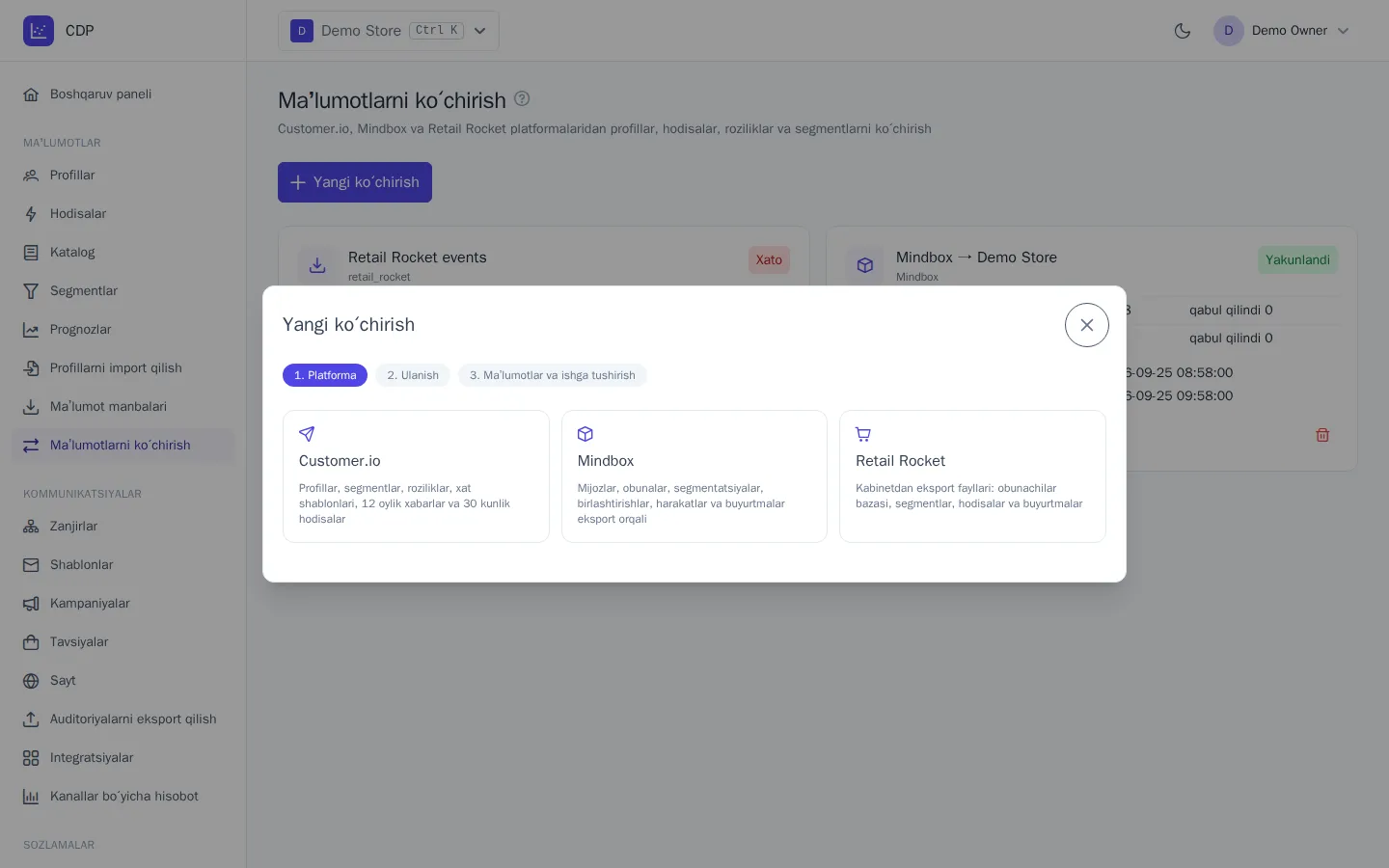Image resolution: width=1389 pixels, height=868 pixels.
Task: Toggle dark mode moon icon
Action: (x=1183, y=31)
